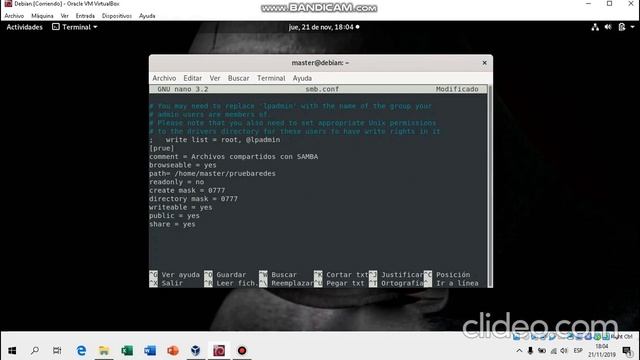Click the 'Salir' nano shortcut label
The height and width of the screenshot is (360, 640).
pos(172,283)
